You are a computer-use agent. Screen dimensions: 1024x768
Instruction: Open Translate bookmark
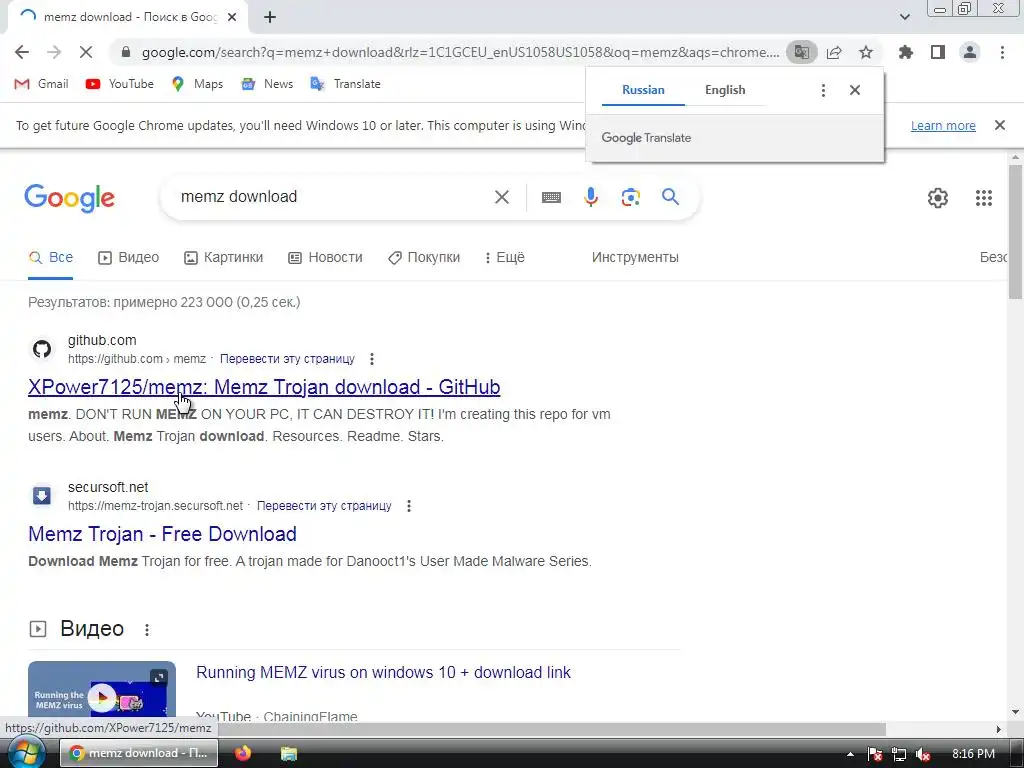pos(345,84)
